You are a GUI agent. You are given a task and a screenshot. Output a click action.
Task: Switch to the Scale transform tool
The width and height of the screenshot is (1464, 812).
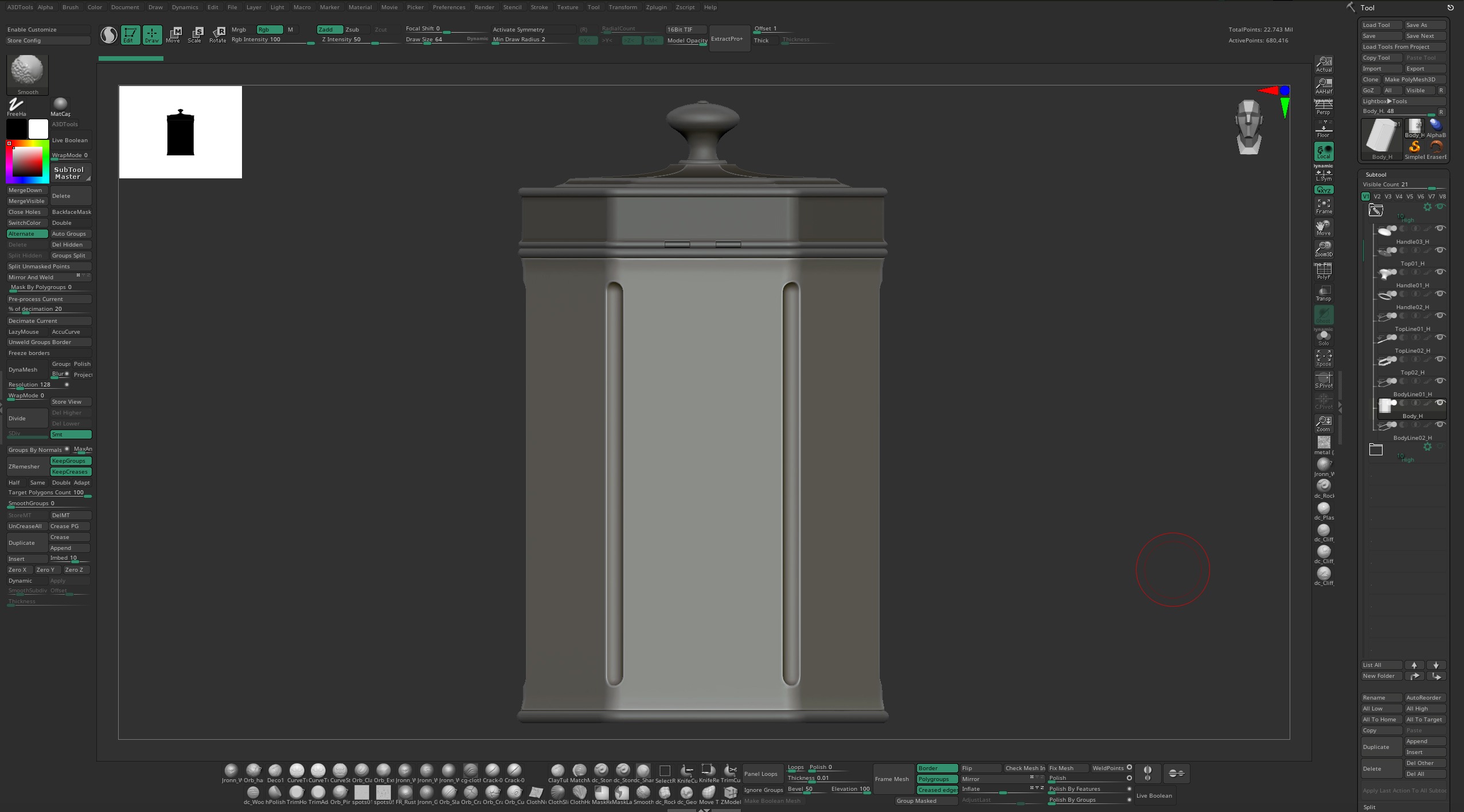[195, 35]
